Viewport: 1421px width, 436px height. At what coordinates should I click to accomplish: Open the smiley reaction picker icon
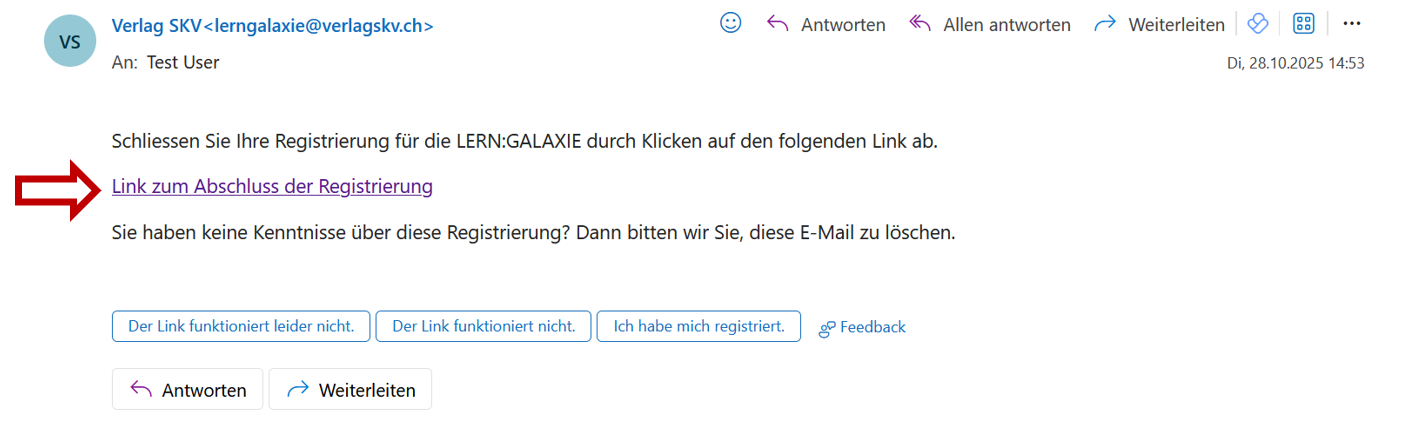[x=731, y=23]
